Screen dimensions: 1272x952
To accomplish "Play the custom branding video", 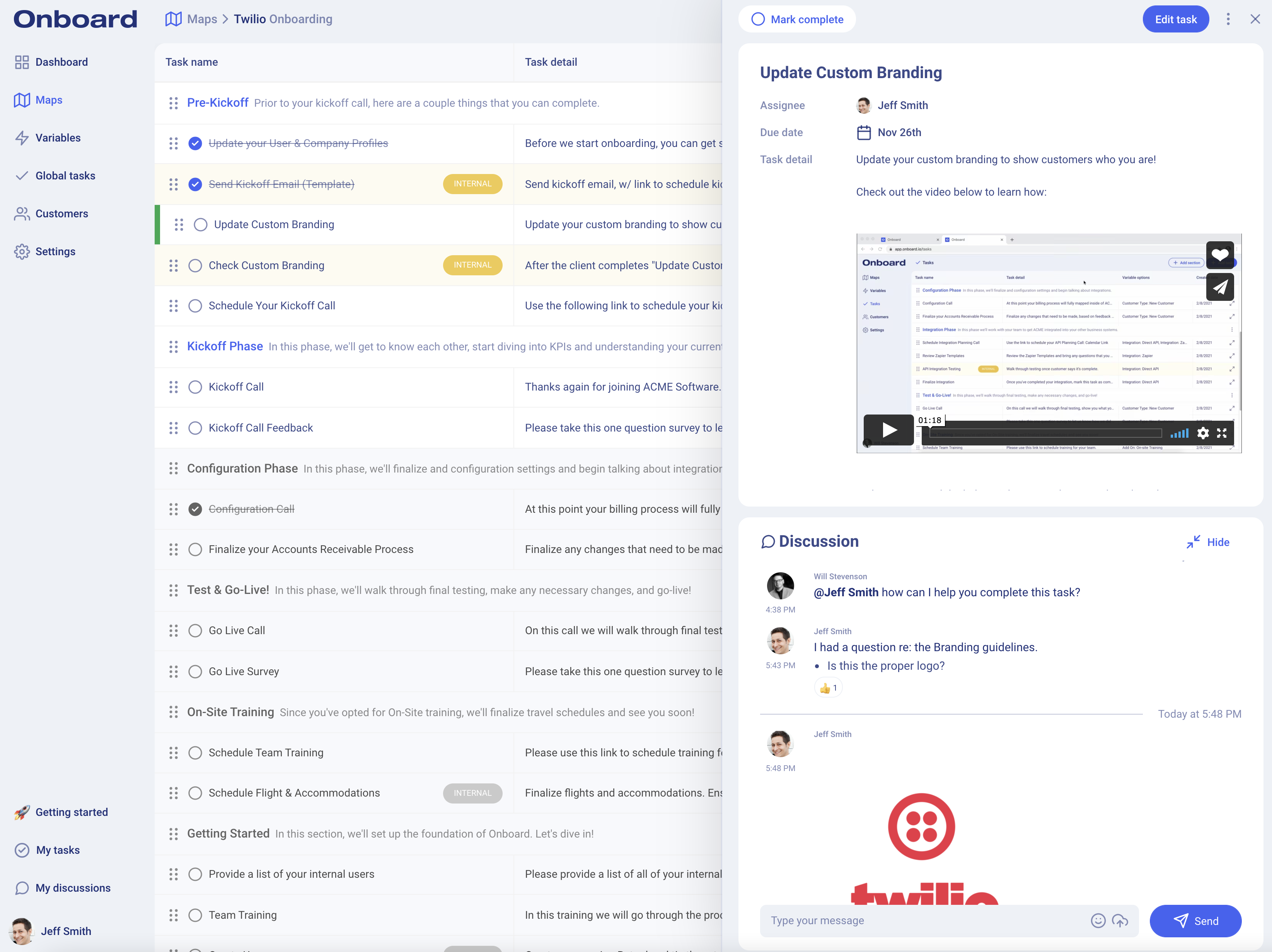I will (x=888, y=430).
